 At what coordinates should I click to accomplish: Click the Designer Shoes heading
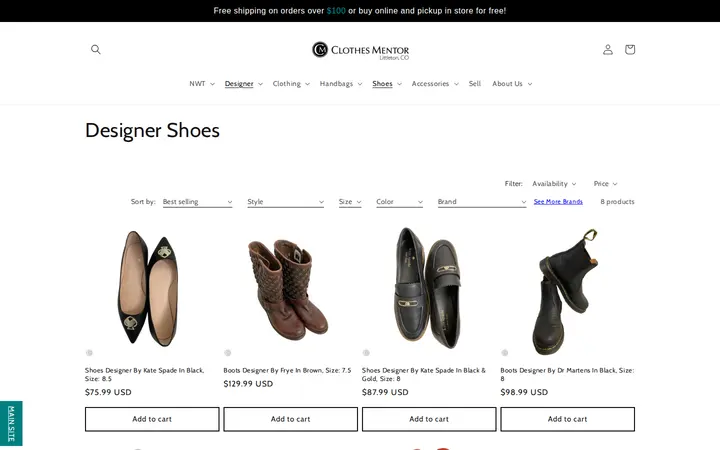coord(152,130)
